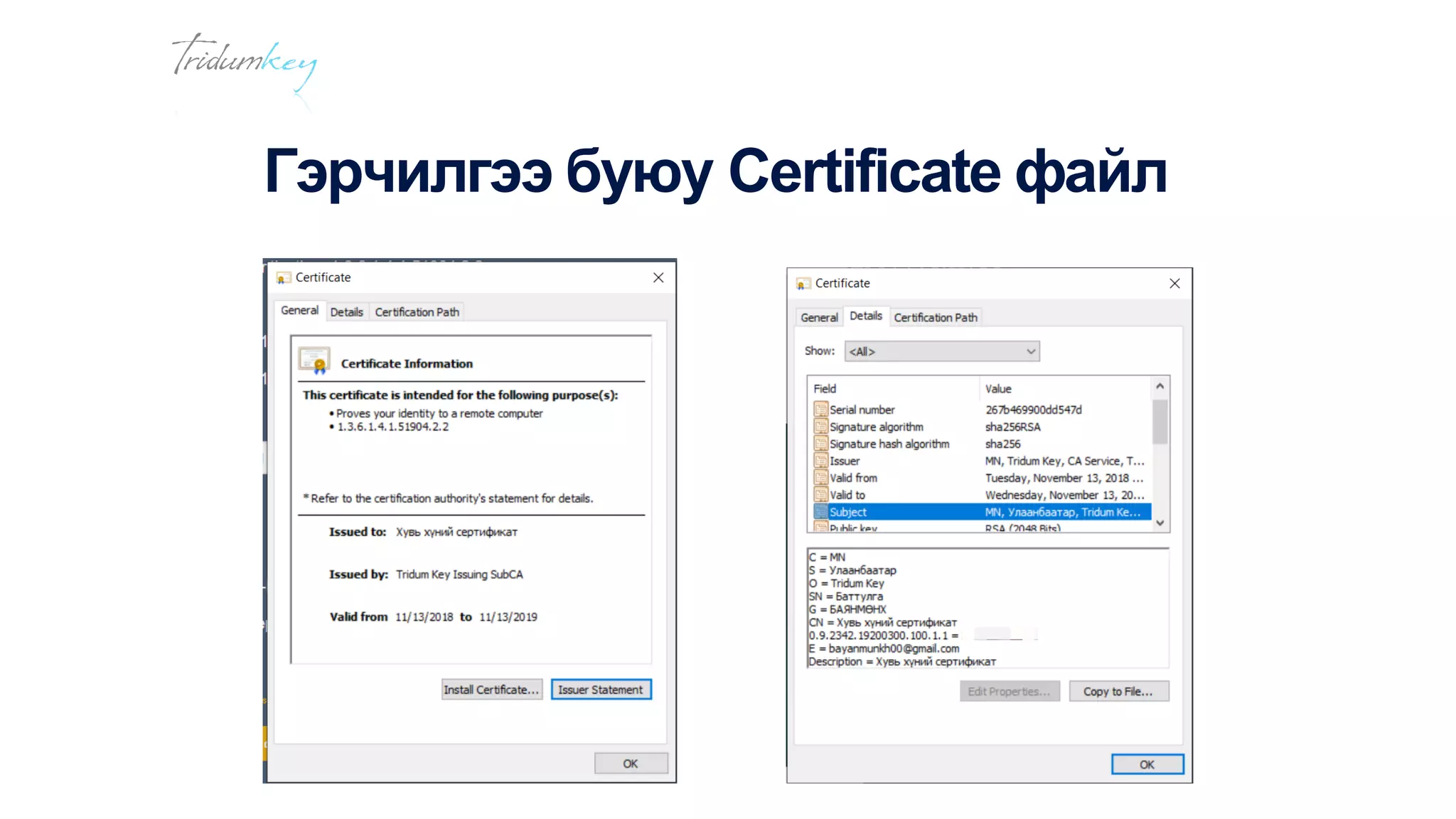Switch to General tab in left Certificate window

[299, 311]
